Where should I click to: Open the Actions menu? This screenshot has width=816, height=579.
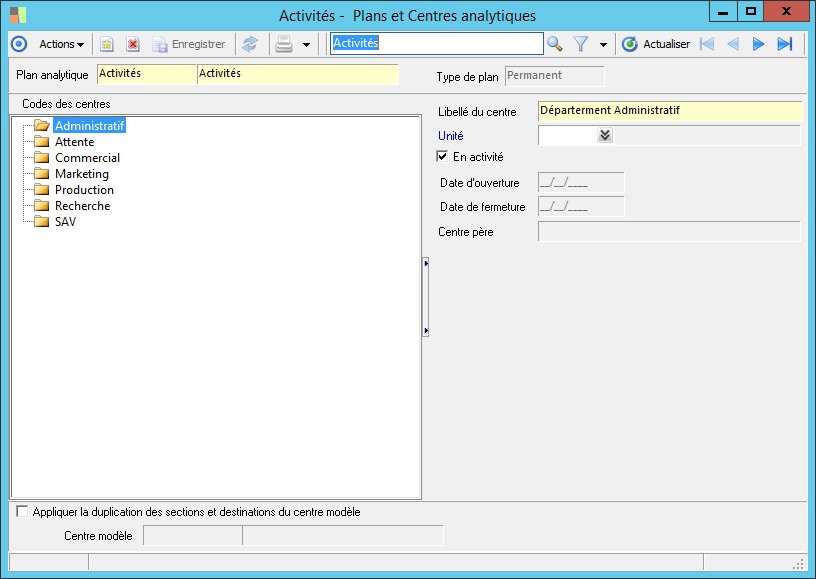tap(61, 44)
